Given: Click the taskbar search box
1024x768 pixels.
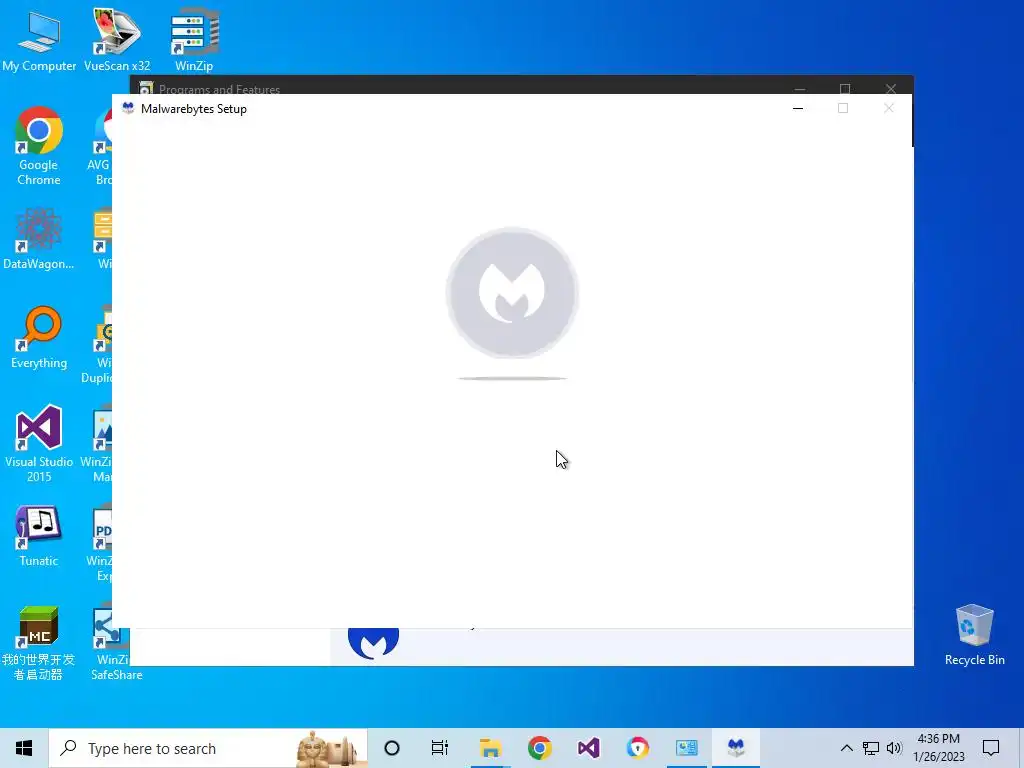Looking at the screenshot, I should [x=208, y=748].
